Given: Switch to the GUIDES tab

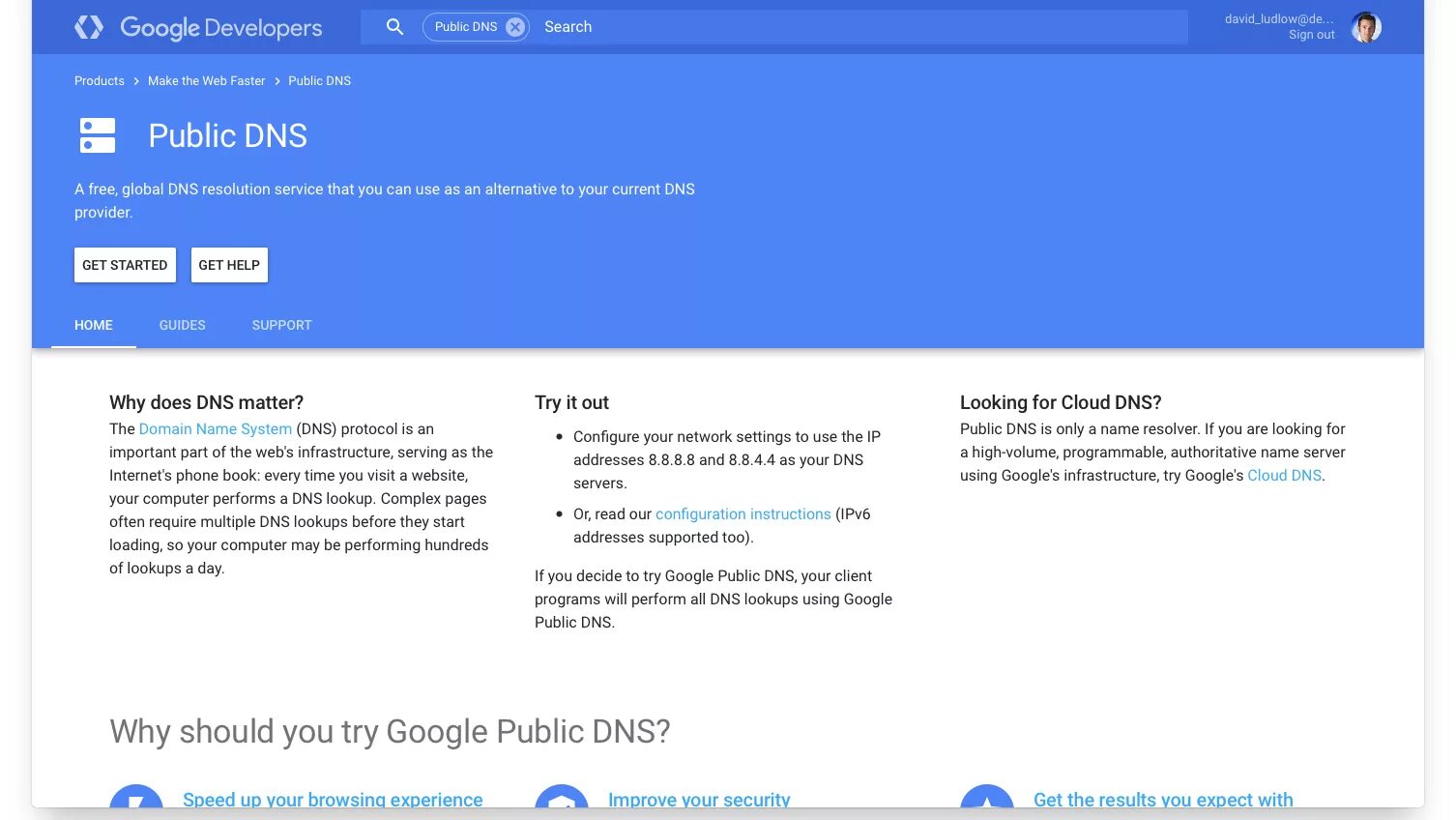Looking at the screenshot, I should (x=183, y=325).
